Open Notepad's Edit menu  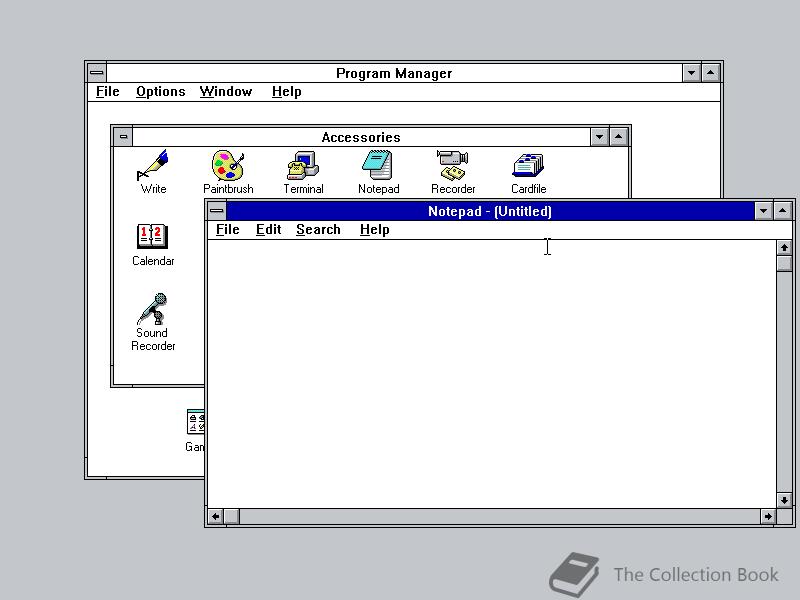[x=268, y=230]
